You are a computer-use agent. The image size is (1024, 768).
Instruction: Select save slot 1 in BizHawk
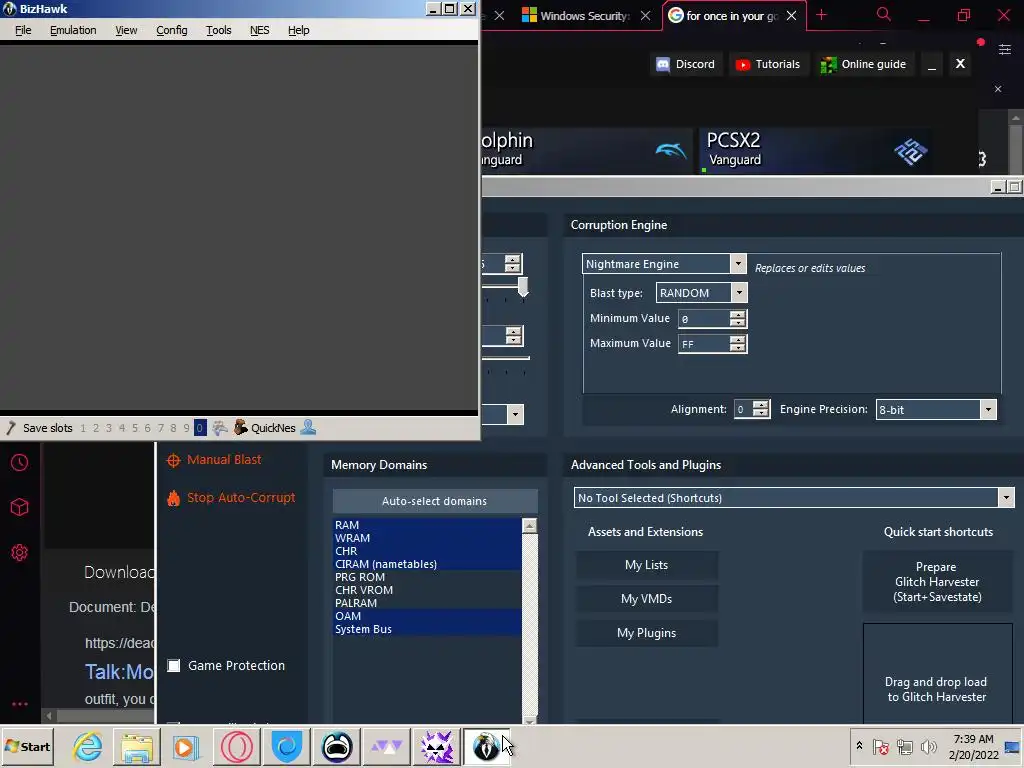[x=83, y=428]
